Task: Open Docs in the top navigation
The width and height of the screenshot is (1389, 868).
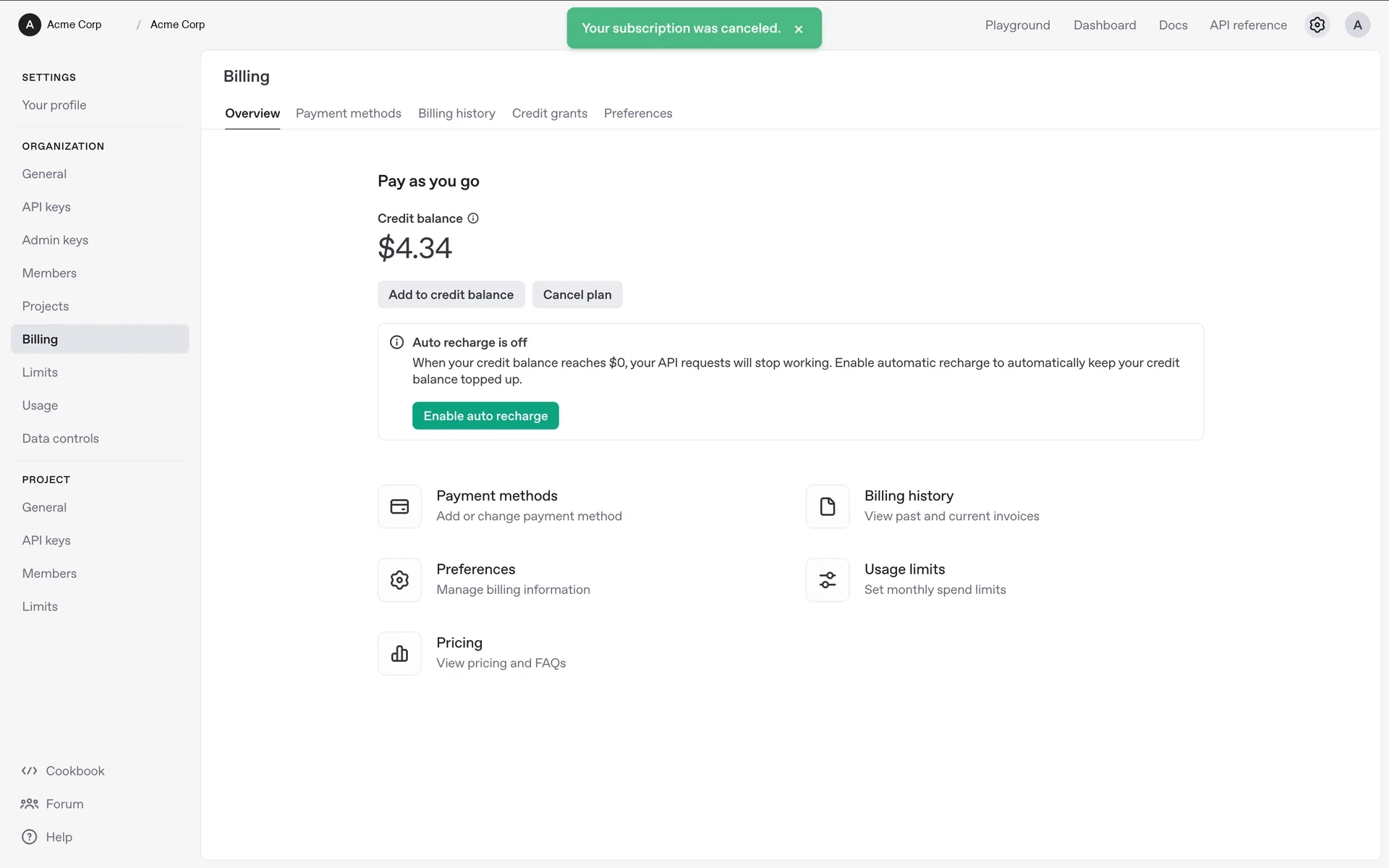Action: pyautogui.click(x=1173, y=25)
